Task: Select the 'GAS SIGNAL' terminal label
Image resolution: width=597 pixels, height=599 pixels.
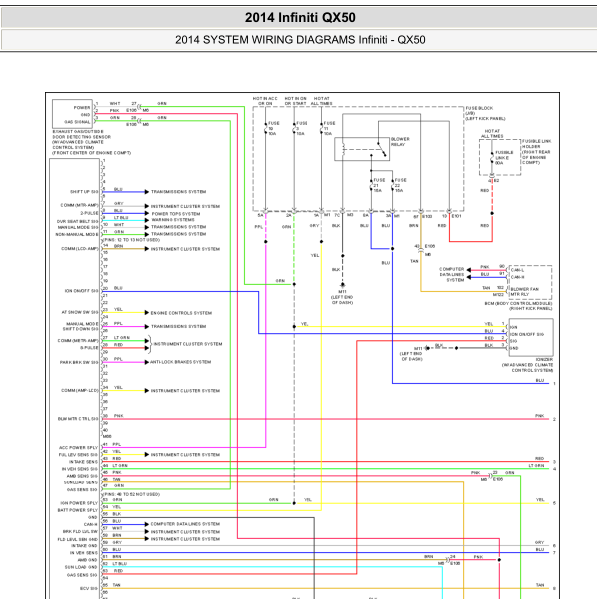Action: tap(77, 122)
